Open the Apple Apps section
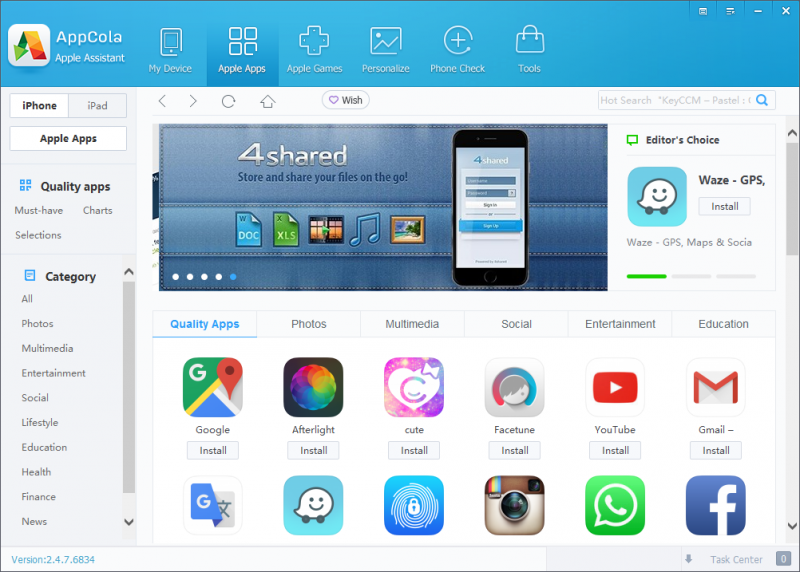Image resolution: width=800 pixels, height=572 pixels. point(242,51)
